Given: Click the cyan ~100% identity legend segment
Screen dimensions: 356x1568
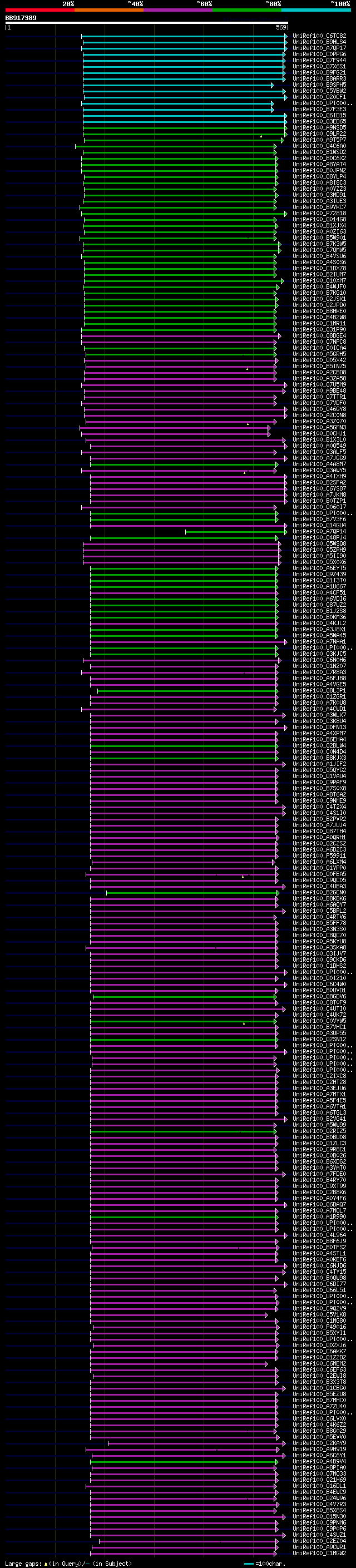Looking at the screenshot, I should coord(317,10).
